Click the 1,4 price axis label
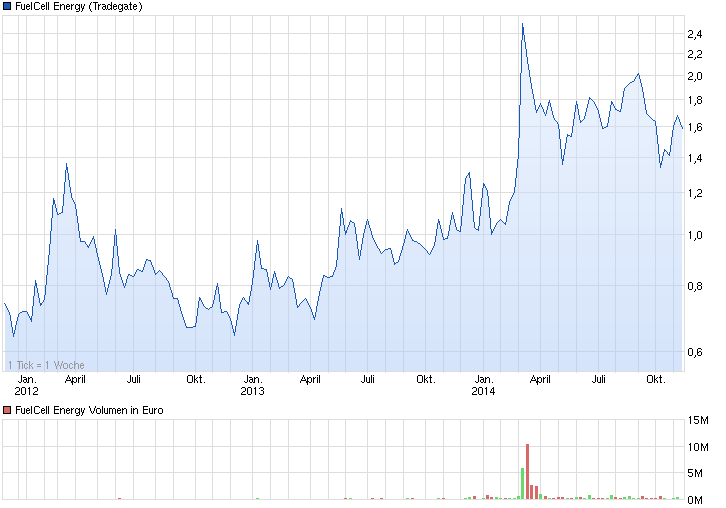726x508 pixels. click(x=695, y=158)
